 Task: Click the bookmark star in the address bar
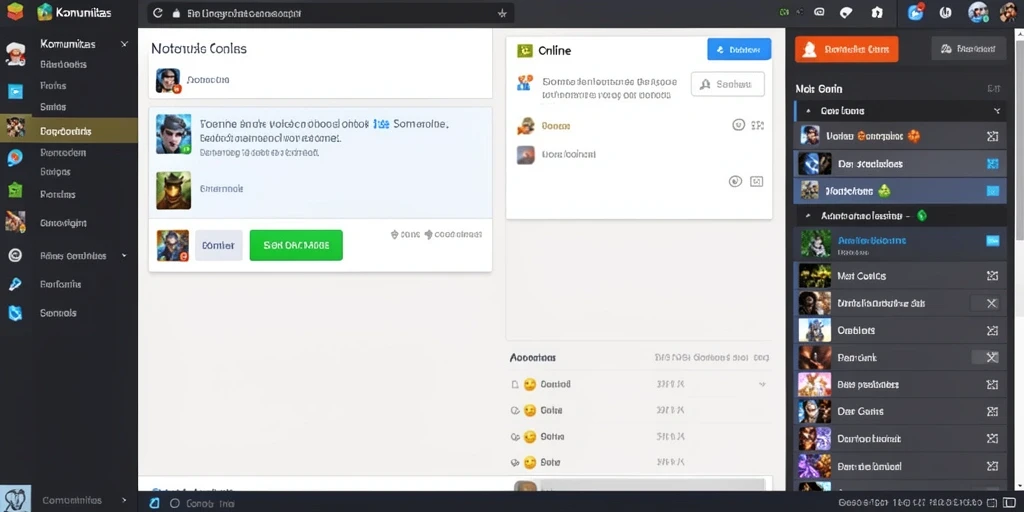502,13
